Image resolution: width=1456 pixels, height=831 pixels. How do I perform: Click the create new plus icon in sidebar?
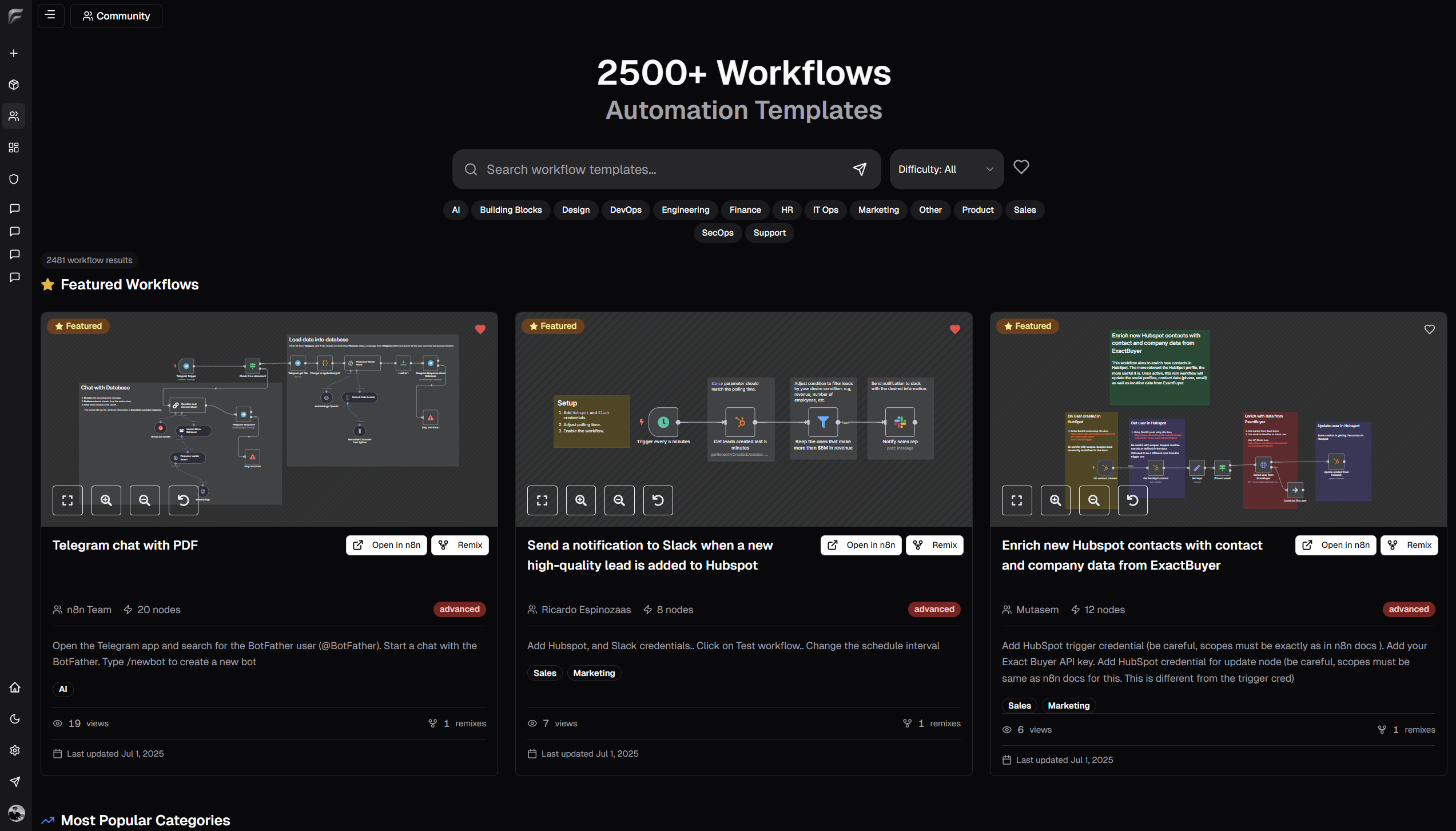pos(14,53)
